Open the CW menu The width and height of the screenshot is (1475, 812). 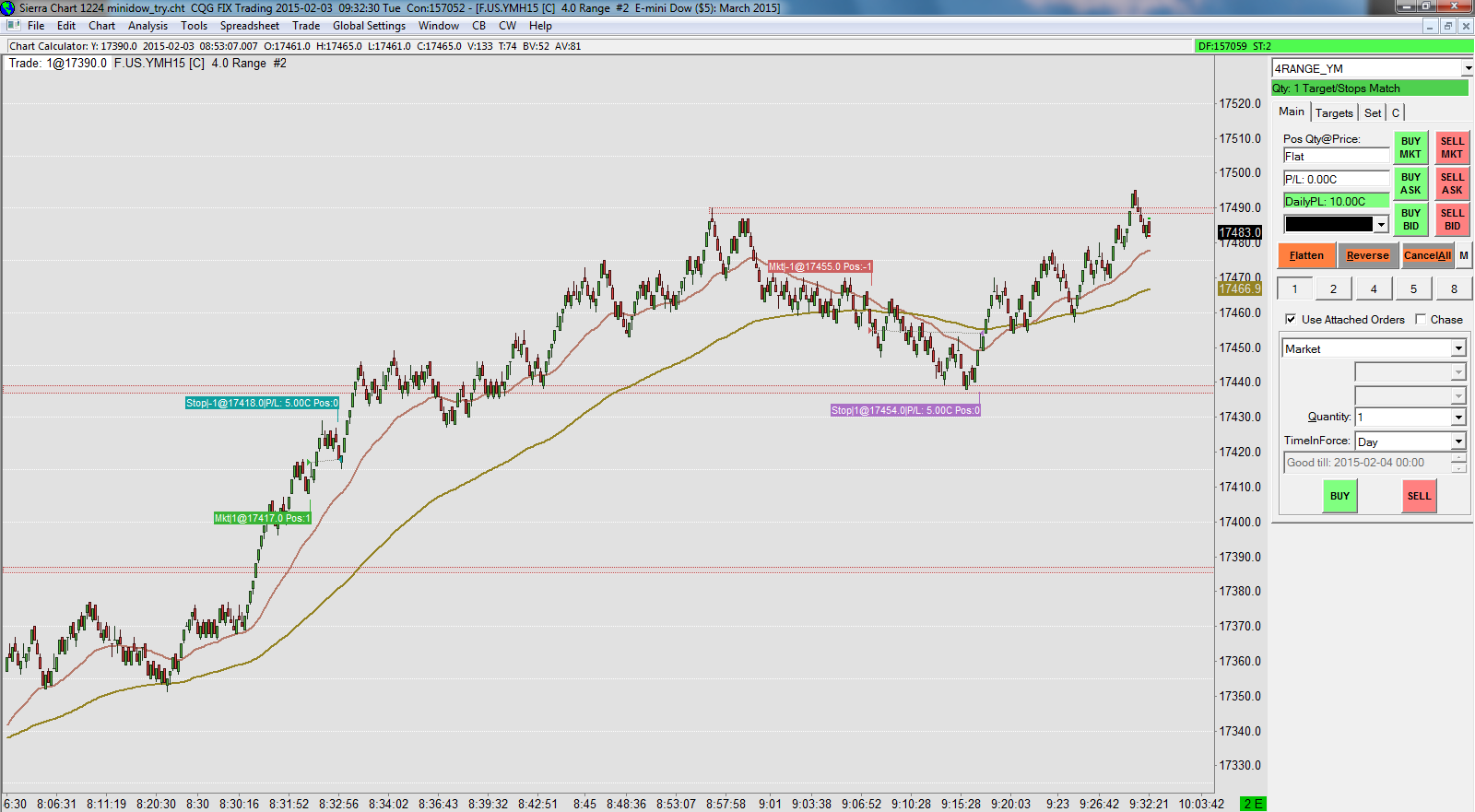(x=507, y=26)
